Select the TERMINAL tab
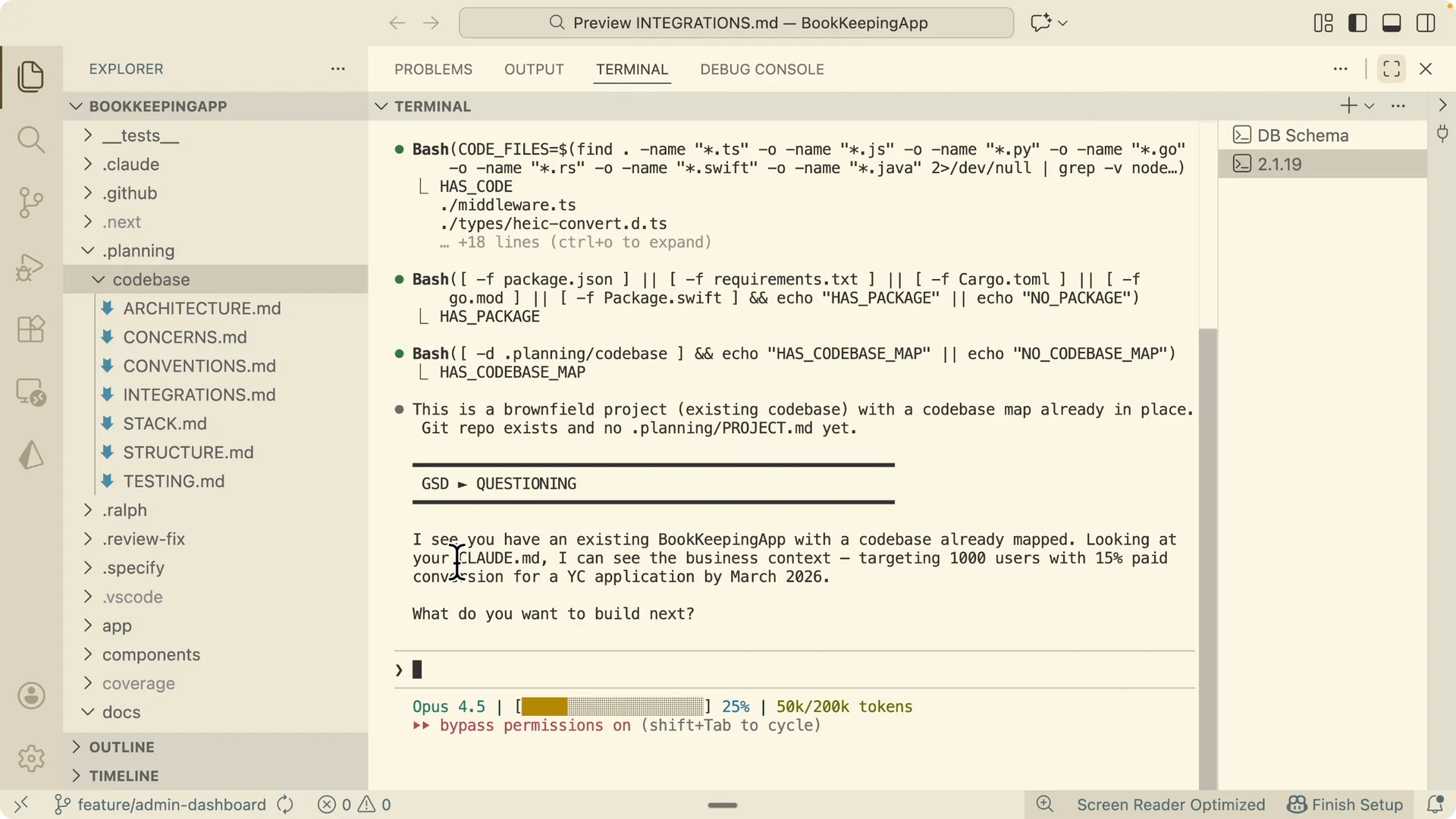This screenshot has width=1456, height=819. tap(632, 69)
